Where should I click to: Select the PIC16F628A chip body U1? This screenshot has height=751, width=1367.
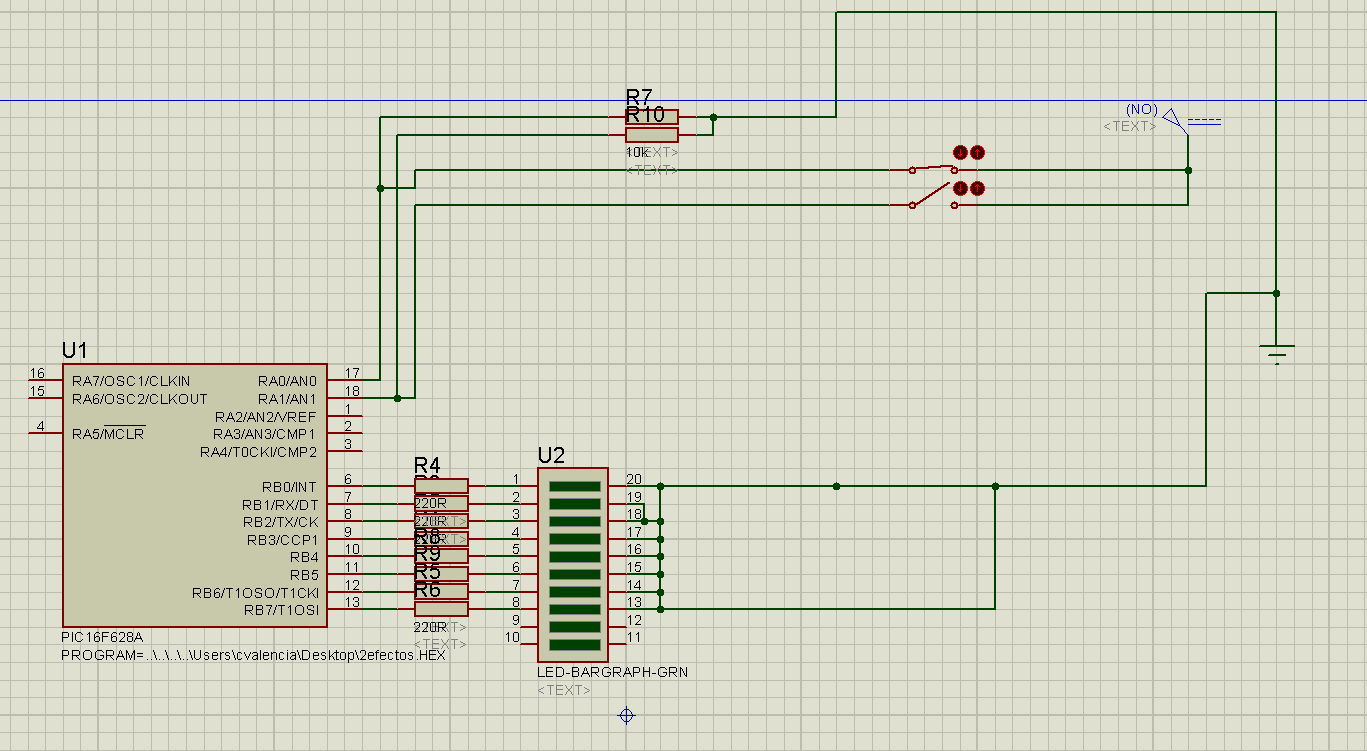click(x=195, y=495)
